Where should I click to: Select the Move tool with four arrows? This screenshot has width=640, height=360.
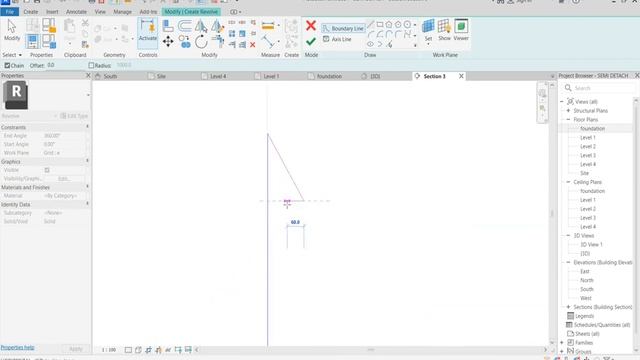pyautogui.click(x=168, y=41)
